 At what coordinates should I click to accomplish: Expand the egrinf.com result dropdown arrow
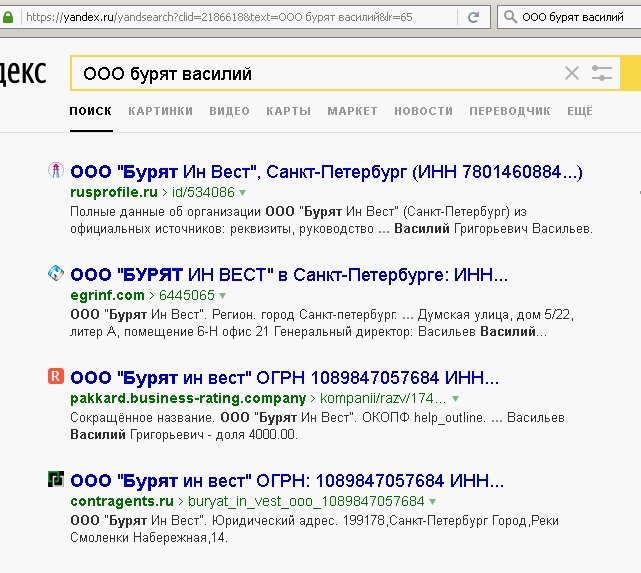tap(222, 295)
